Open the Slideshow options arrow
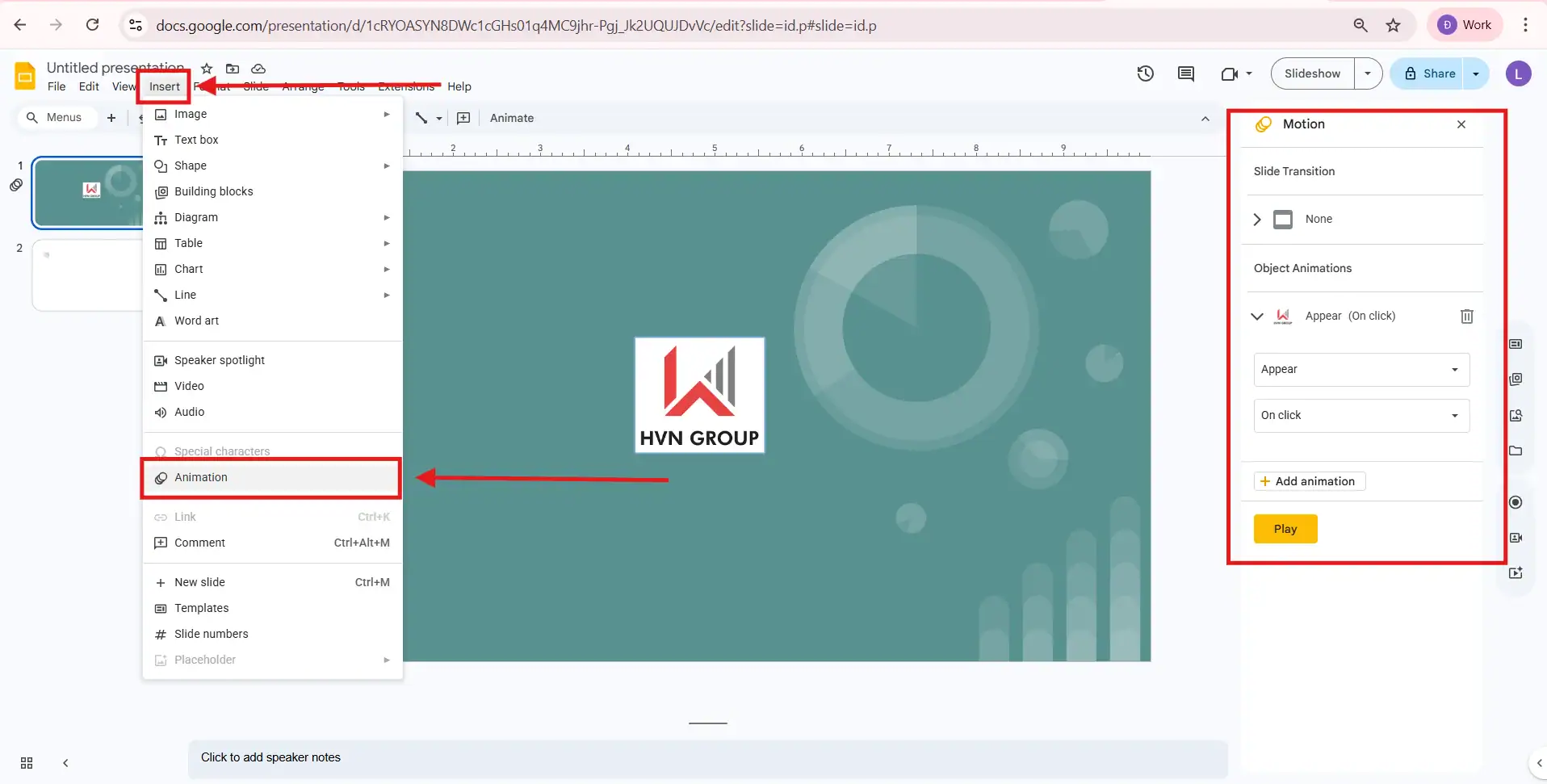Image resolution: width=1547 pixels, height=784 pixels. tap(1369, 73)
